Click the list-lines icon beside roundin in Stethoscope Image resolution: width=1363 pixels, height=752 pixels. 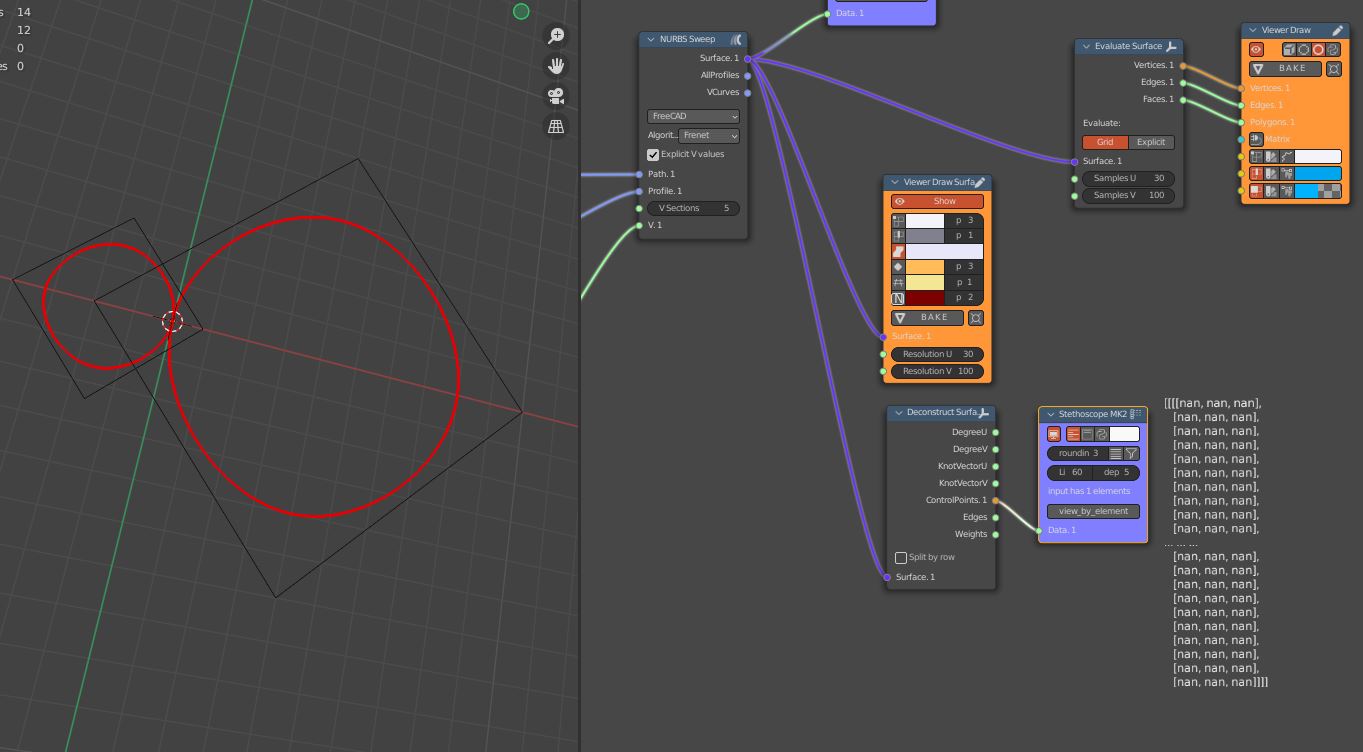point(1116,453)
